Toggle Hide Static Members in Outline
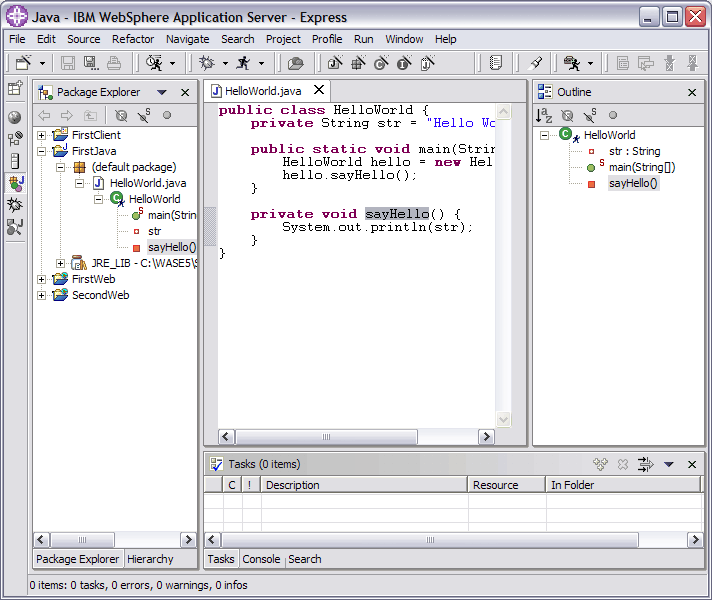Viewport: 712px width, 600px height. point(590,115)
